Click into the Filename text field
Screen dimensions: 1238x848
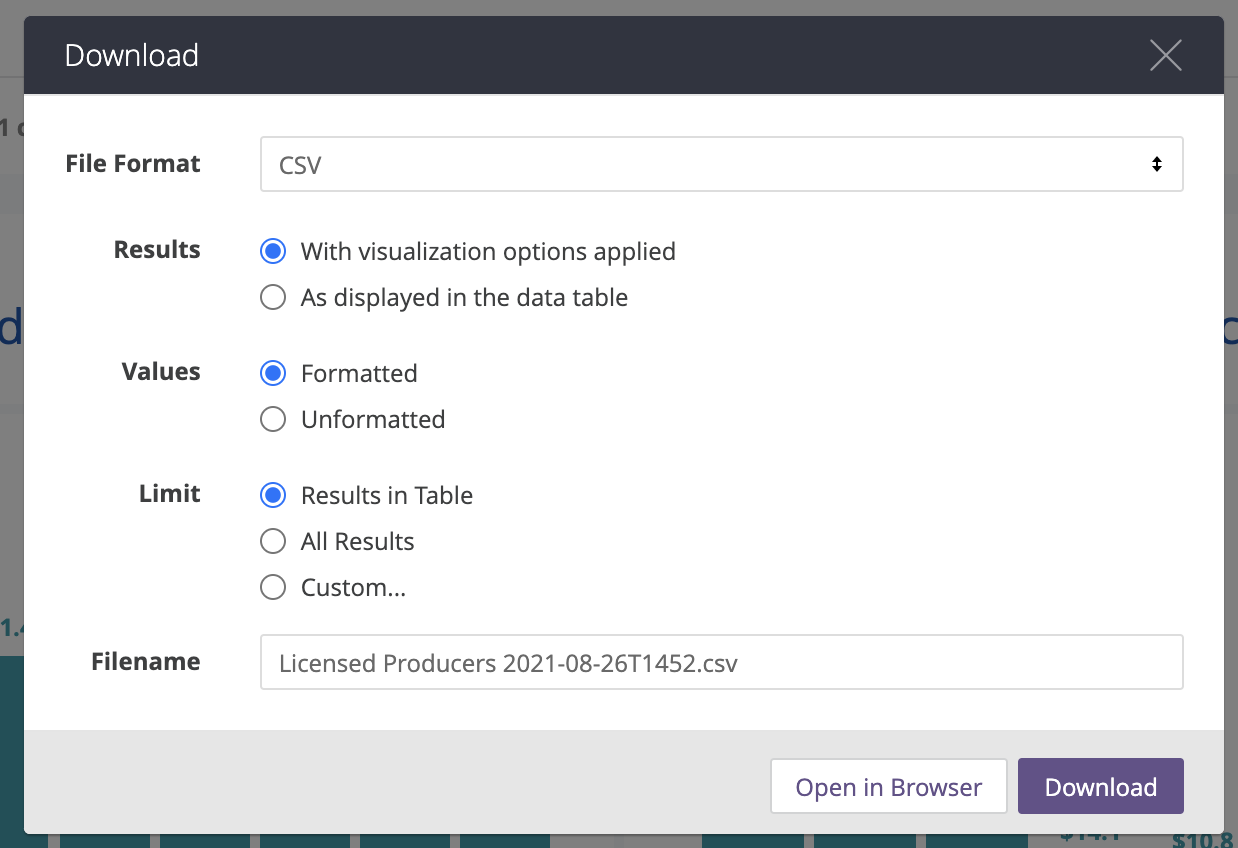click(x=720, y=662)
